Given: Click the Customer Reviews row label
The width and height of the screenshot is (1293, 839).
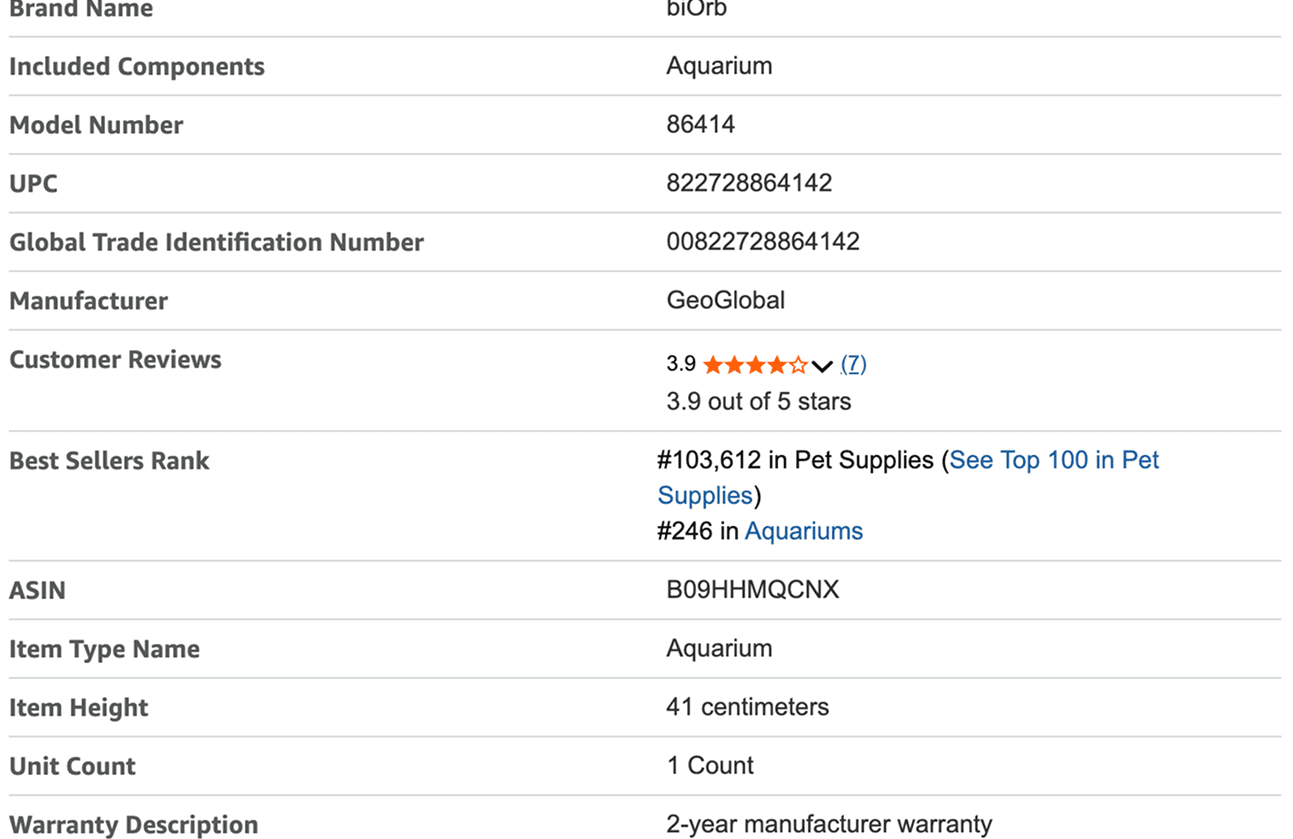Looking at the screenshot, I should pos(115,360).
